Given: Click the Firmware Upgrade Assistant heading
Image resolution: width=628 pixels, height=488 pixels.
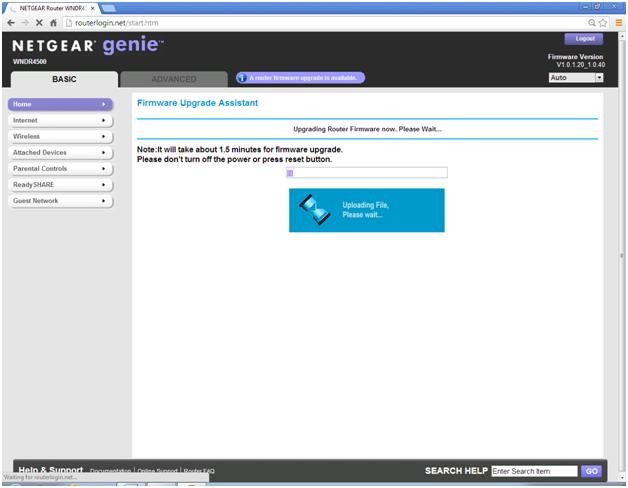Looking at the screenshot, I should pos(197,103).
